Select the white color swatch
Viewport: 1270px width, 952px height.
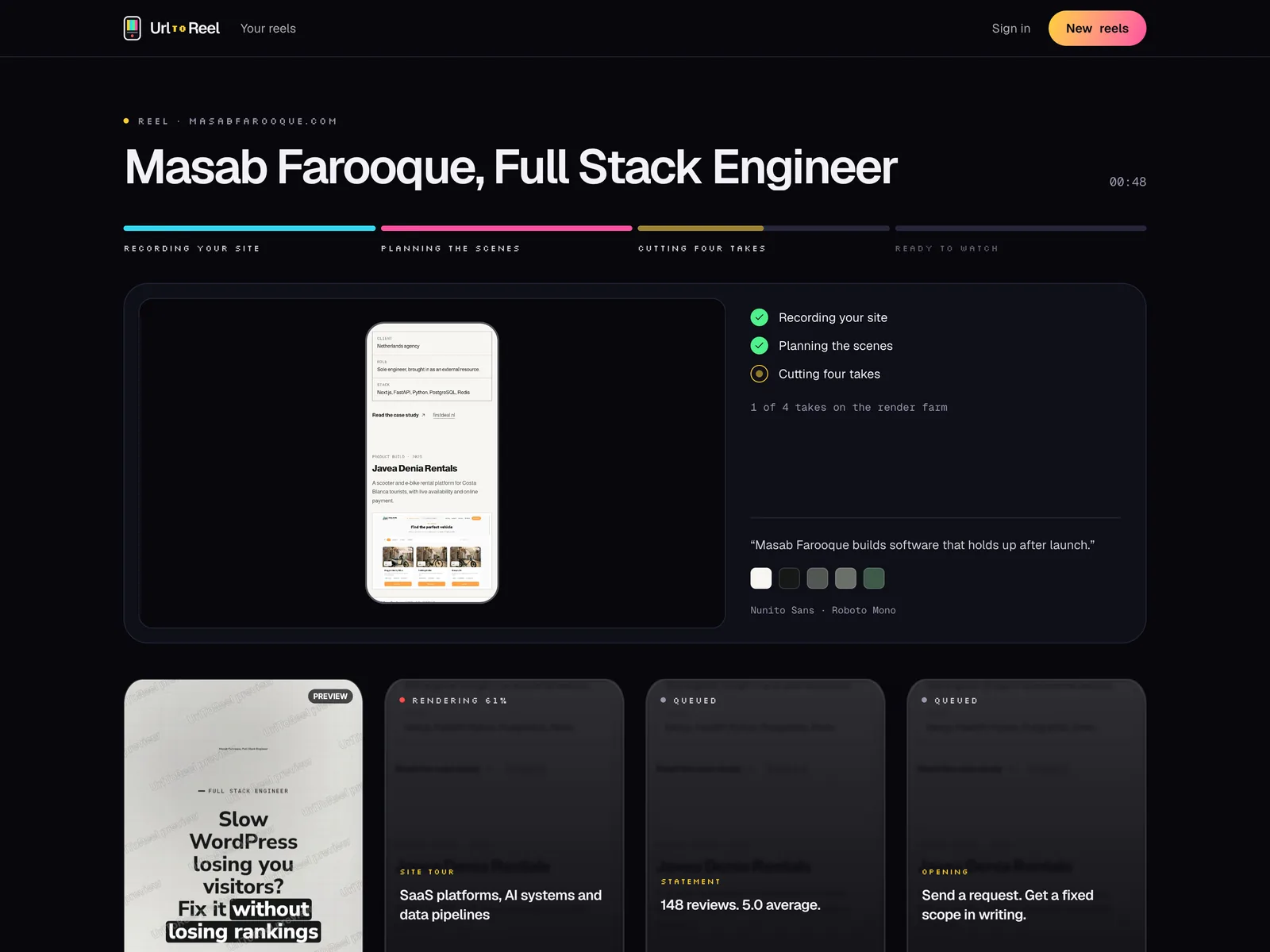click(x=761, y=578)
